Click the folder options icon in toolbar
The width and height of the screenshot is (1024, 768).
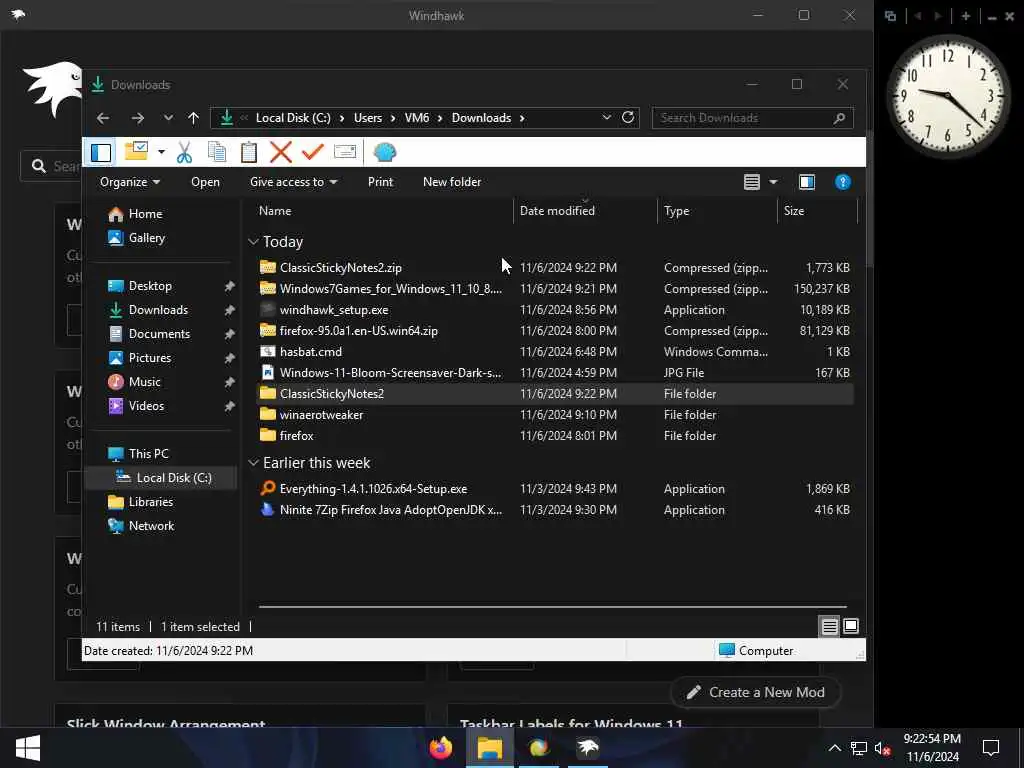136,152
